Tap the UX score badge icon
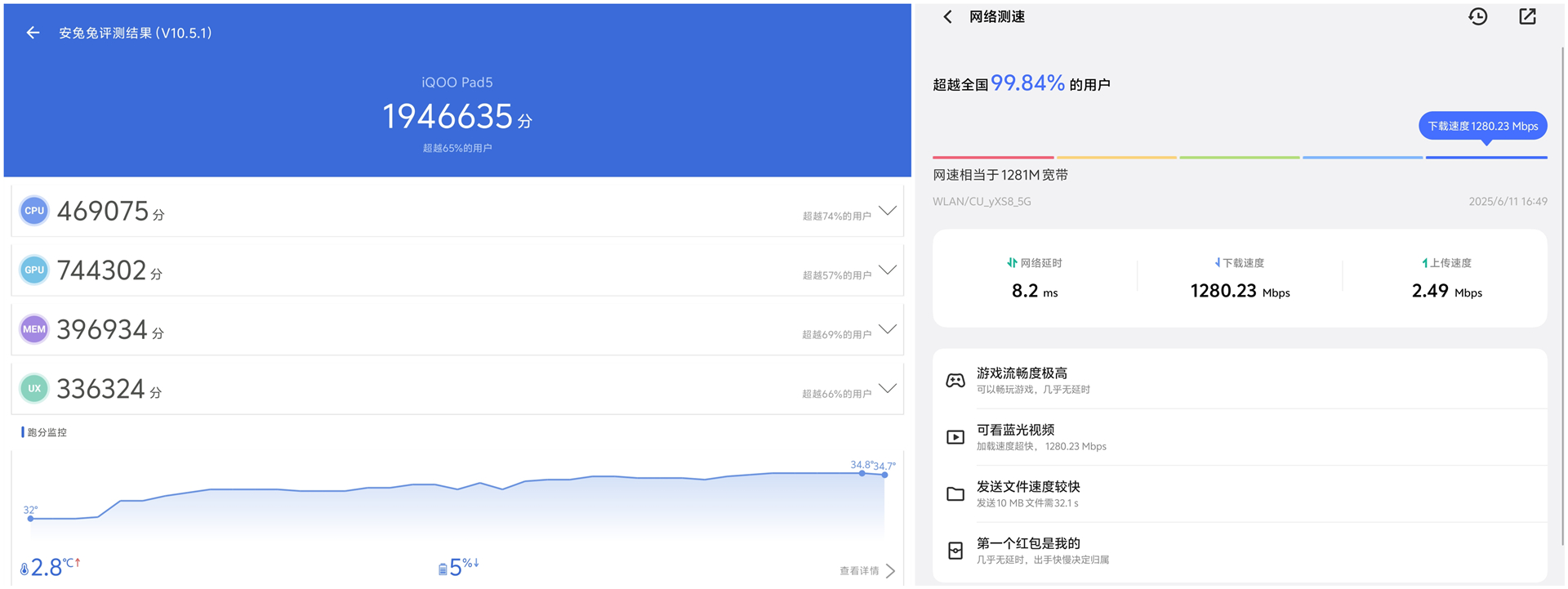The height and width of the screenshot is (589, 1568). pyautogui.click(x=34, y=389)
